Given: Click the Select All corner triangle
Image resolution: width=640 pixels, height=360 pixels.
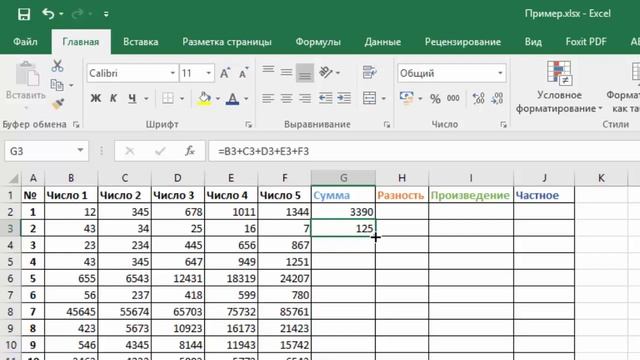Looking at the screenshot, I should 14,179.
